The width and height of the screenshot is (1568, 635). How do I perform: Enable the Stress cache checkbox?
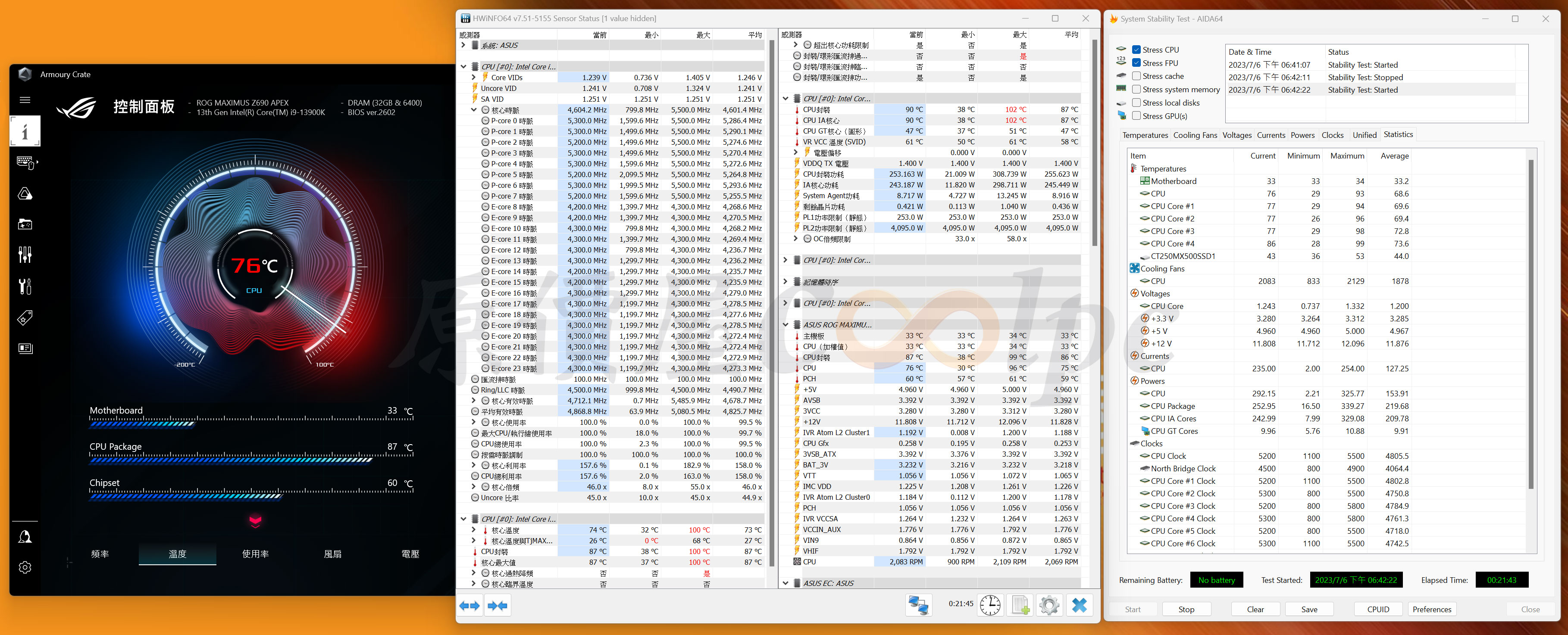(x=1136, y=76)
